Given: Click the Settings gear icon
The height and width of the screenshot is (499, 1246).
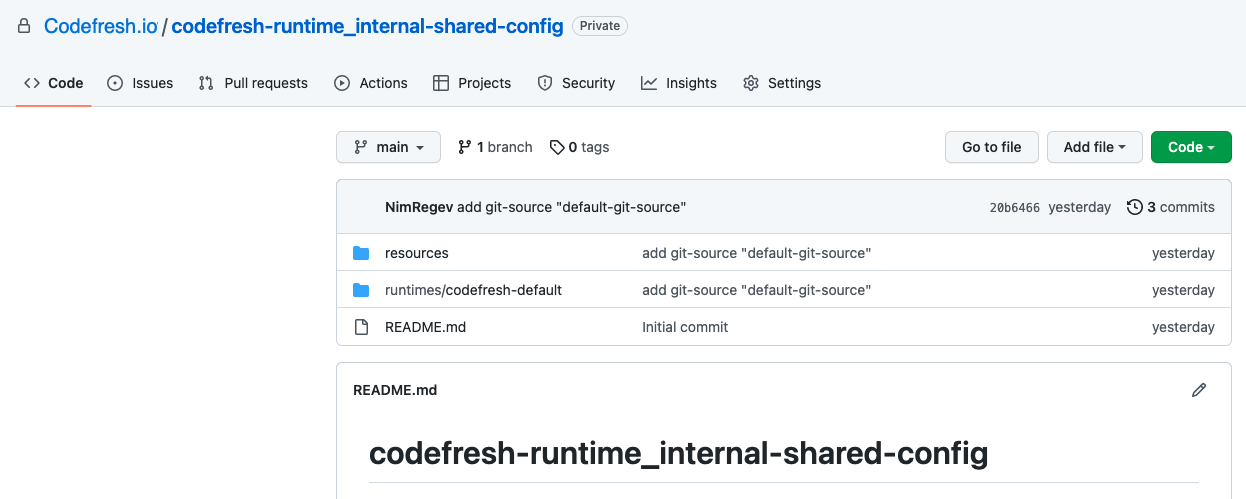Looking at the screenshot, I should (x=751, y=83).
